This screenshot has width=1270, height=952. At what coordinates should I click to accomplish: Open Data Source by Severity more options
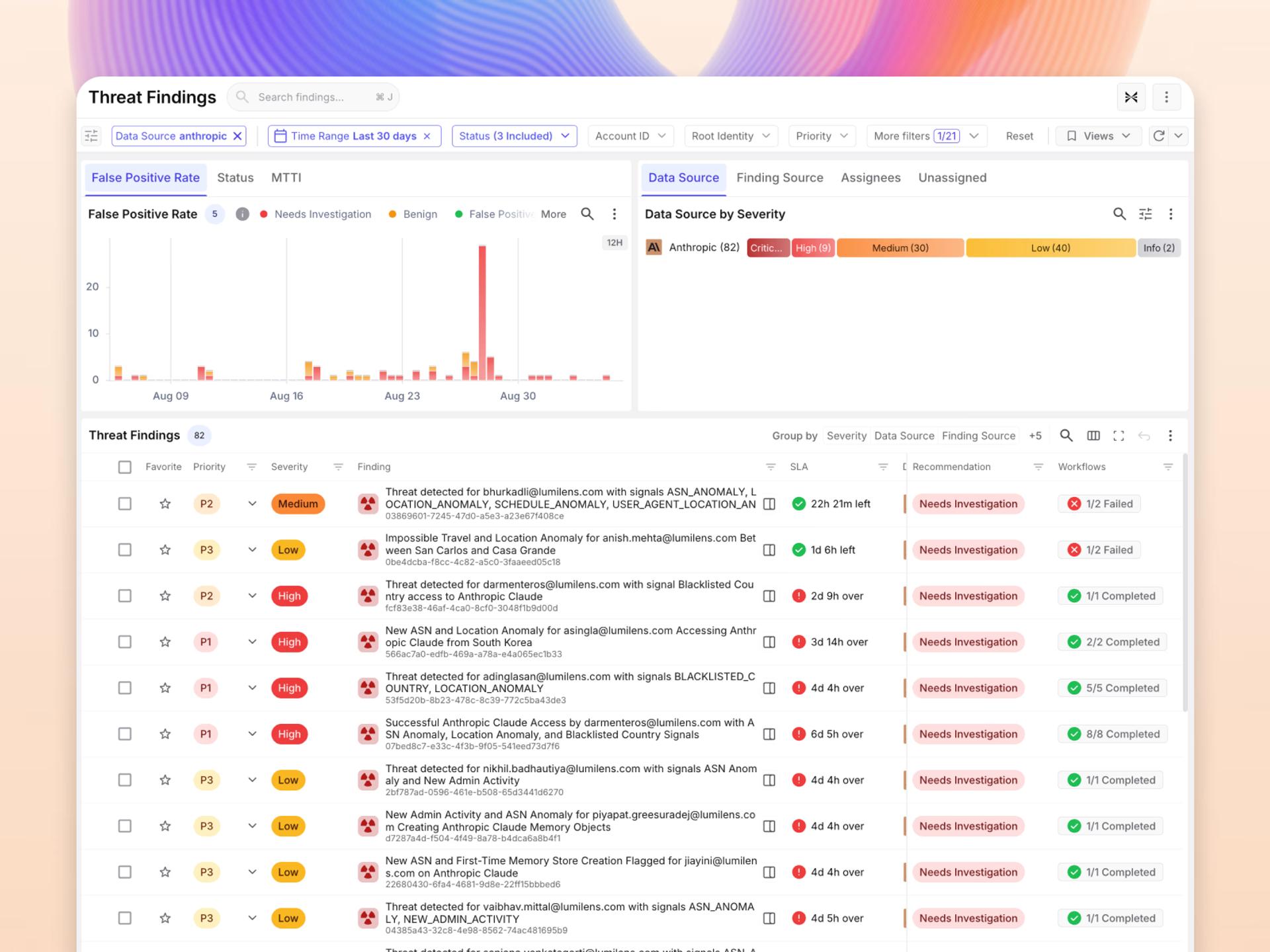(1171, 214)
